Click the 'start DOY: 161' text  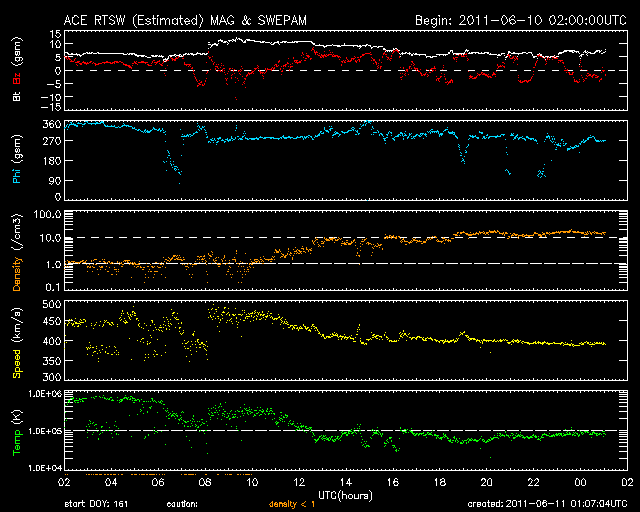[96, 504]
